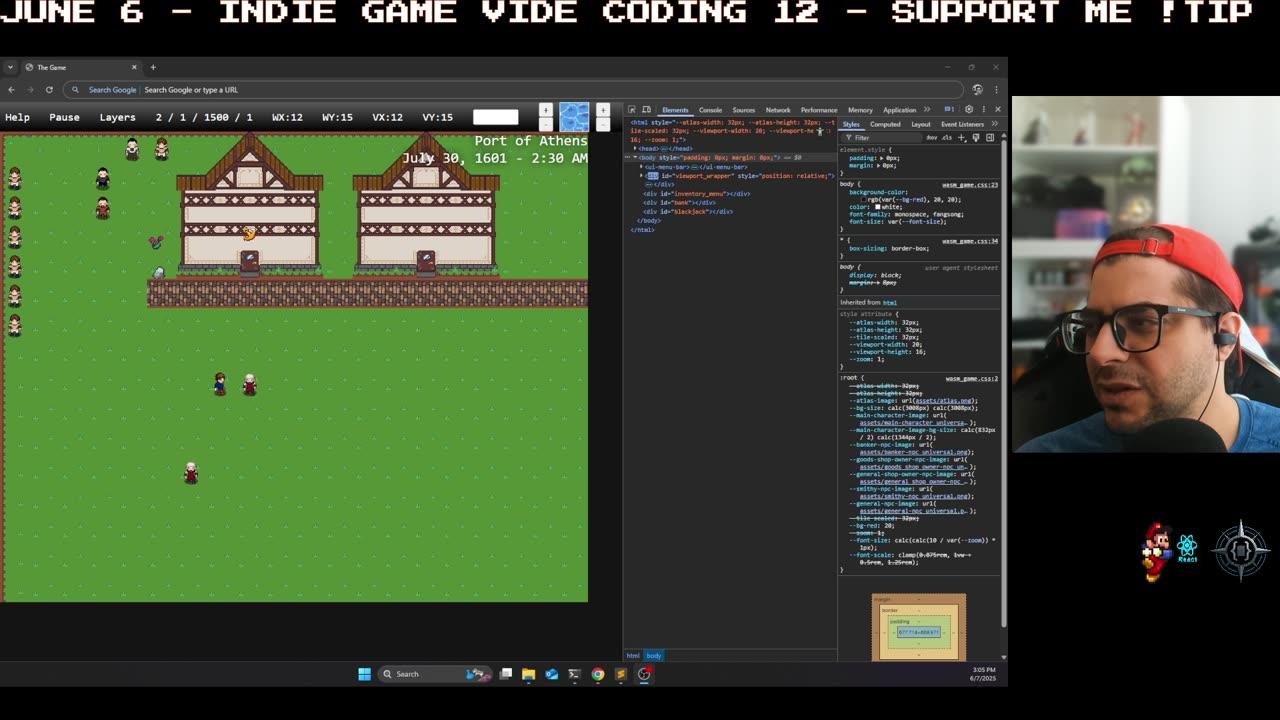Image resolution: width=1280 pixels, height=720 pixels.
Task: Open the DevTools three-dot customize menu
Action: (984, 110)
